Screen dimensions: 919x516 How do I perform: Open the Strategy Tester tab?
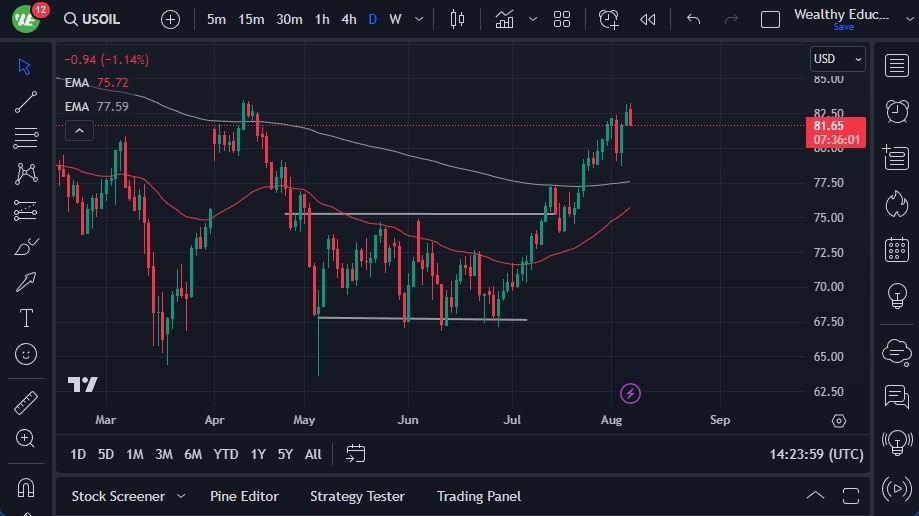pos(357,496)
